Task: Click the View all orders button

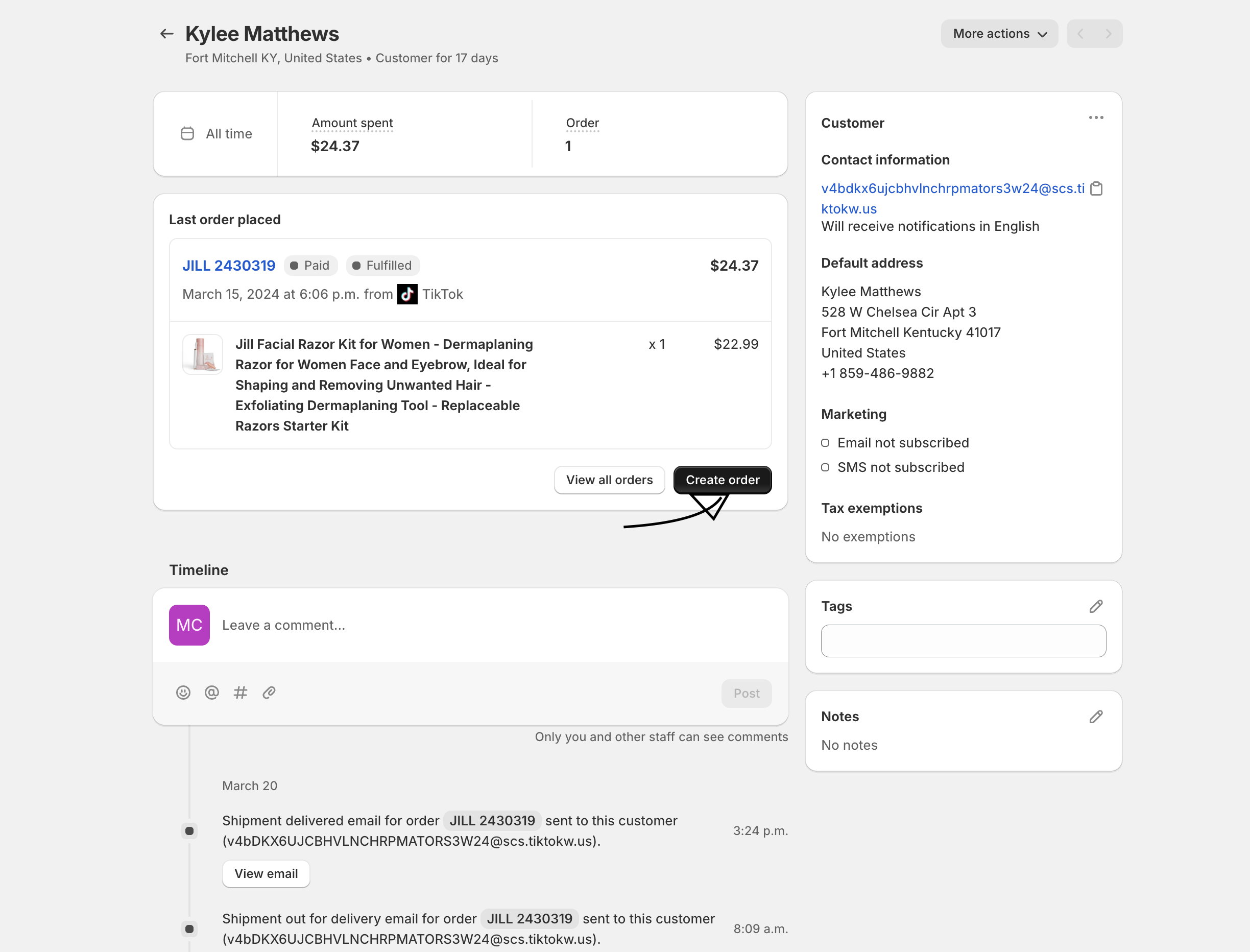Action: (x=609, y=480)
